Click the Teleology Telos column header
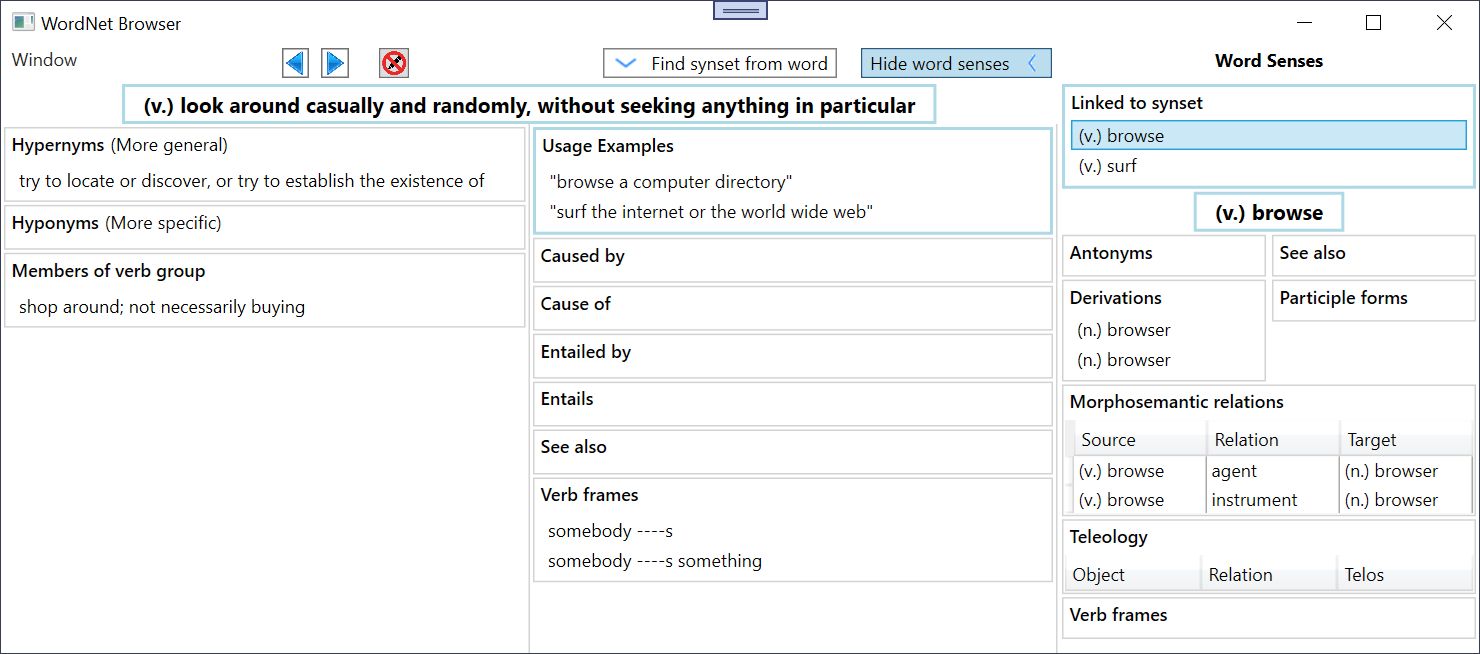This screenshot has width=1480, height=654. tap(1404, 575)
